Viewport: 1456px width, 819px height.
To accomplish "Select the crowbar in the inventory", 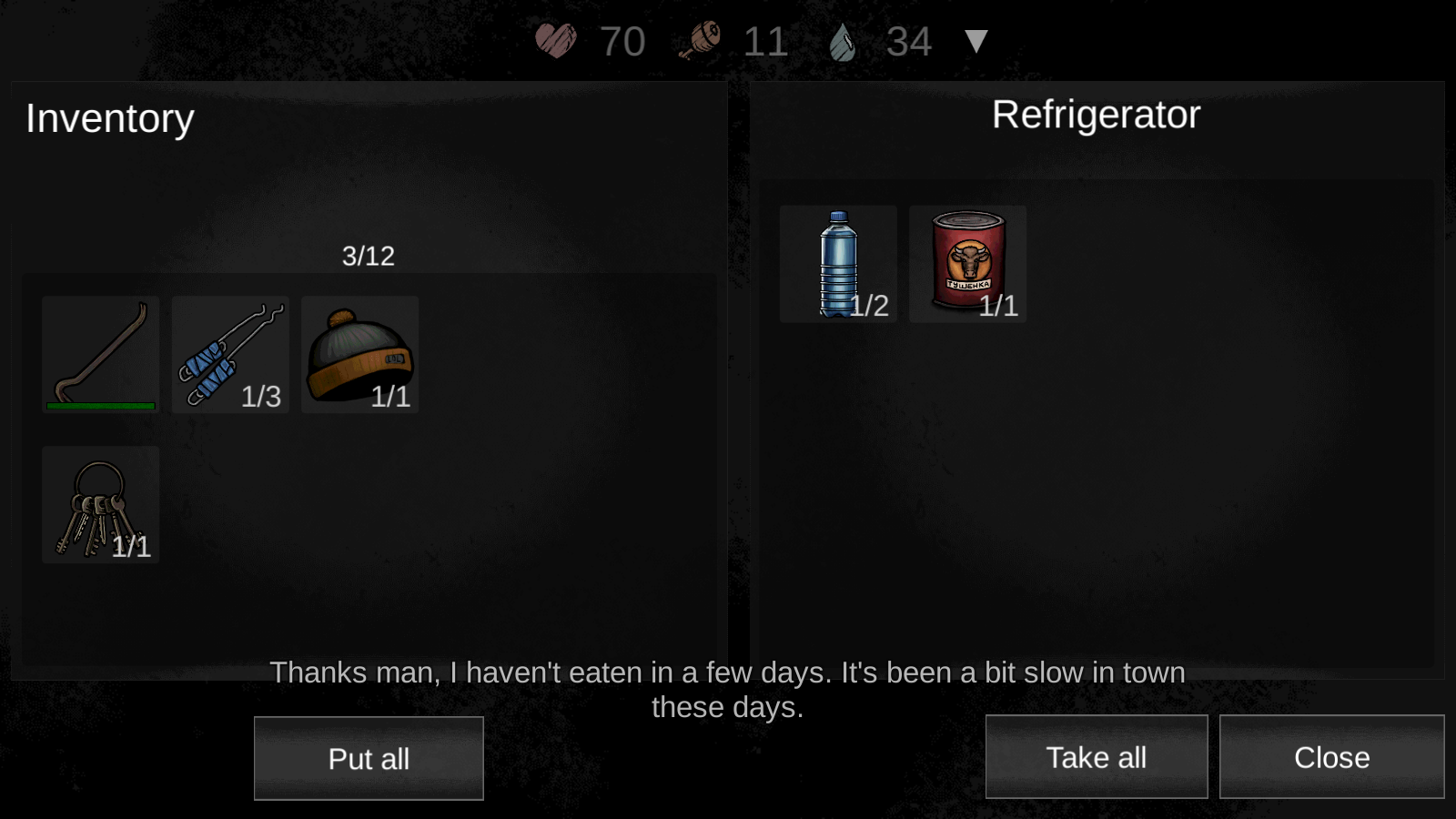I will pos(100,354).
